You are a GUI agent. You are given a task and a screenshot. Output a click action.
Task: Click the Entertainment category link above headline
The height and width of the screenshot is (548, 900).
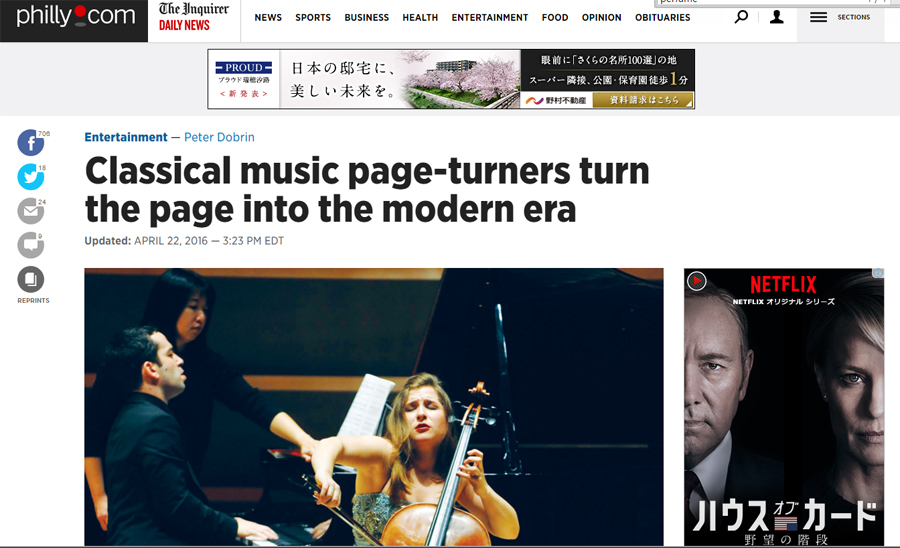click(126, 137)
